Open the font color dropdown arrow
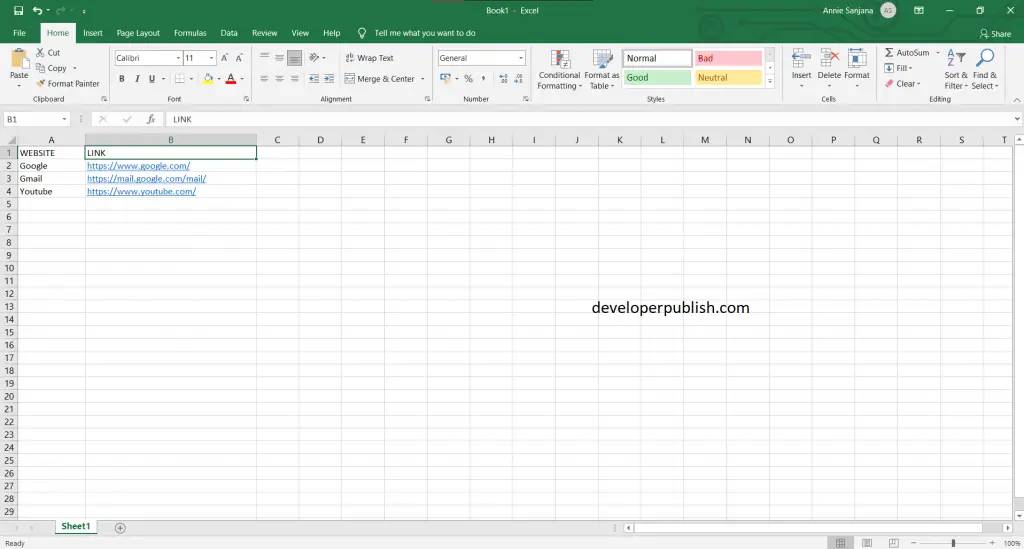The image size is (1024, 549). point(242,79)
